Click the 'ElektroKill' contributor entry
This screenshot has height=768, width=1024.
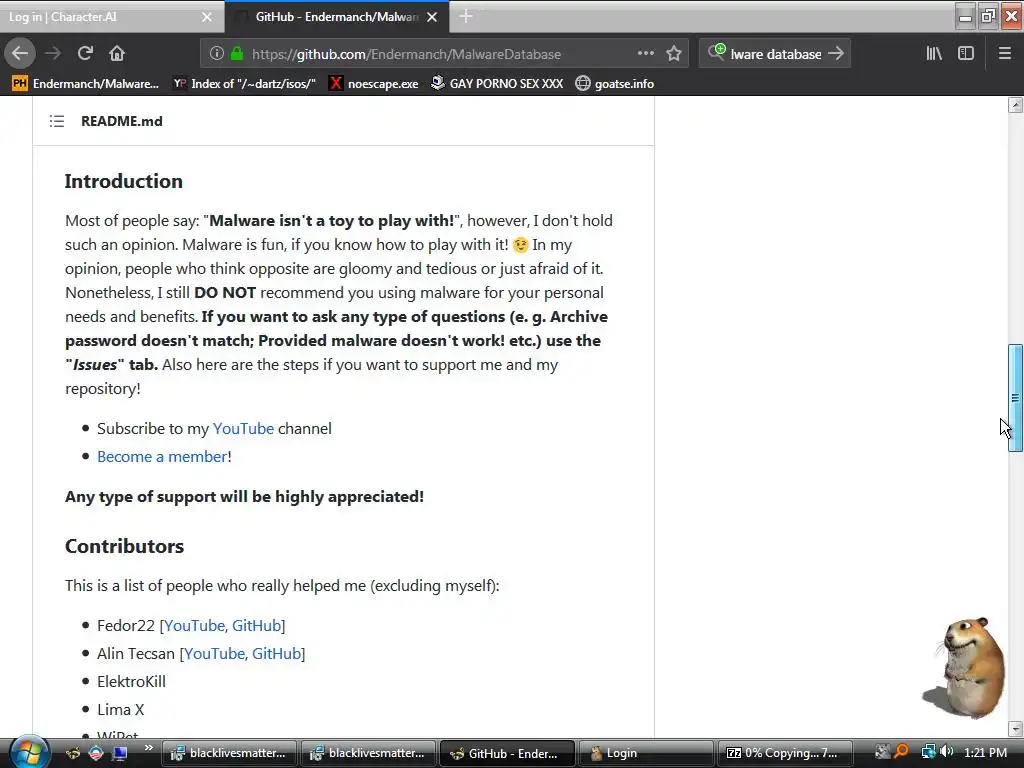pos(131,682)
